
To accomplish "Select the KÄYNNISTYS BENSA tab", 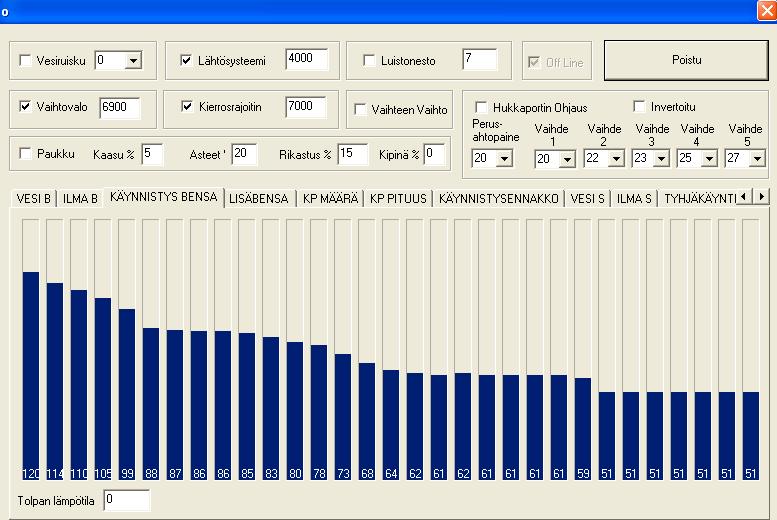I will click(x=164, y=197).
